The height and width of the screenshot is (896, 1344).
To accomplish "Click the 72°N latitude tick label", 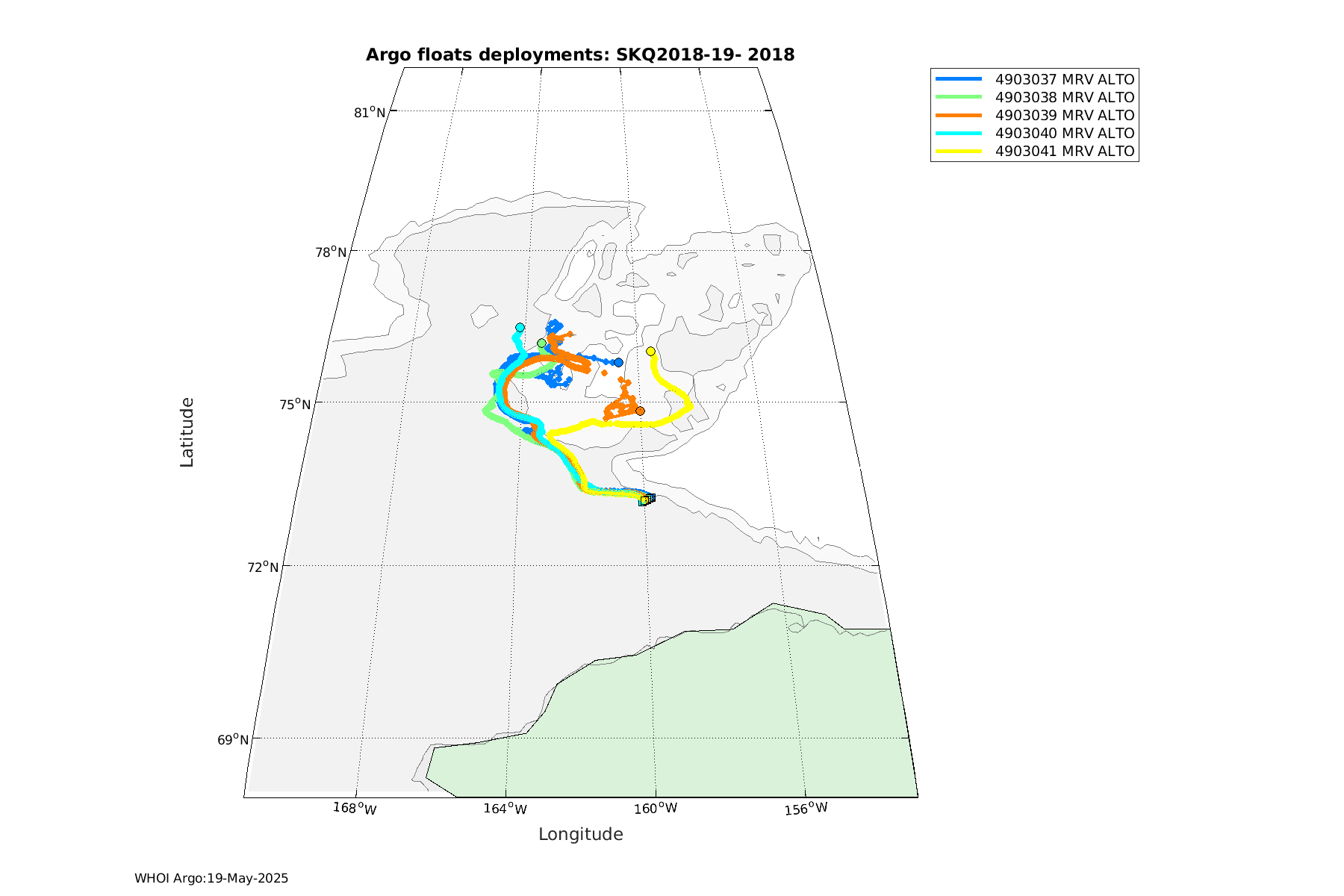I will [x=263, y=567].
